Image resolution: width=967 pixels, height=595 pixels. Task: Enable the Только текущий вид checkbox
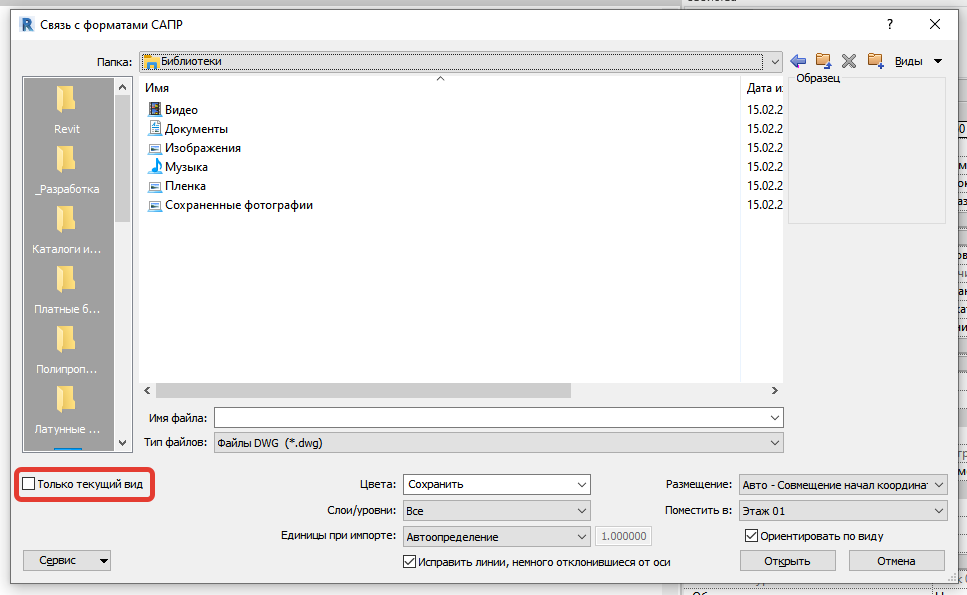[x=28, y=484]
